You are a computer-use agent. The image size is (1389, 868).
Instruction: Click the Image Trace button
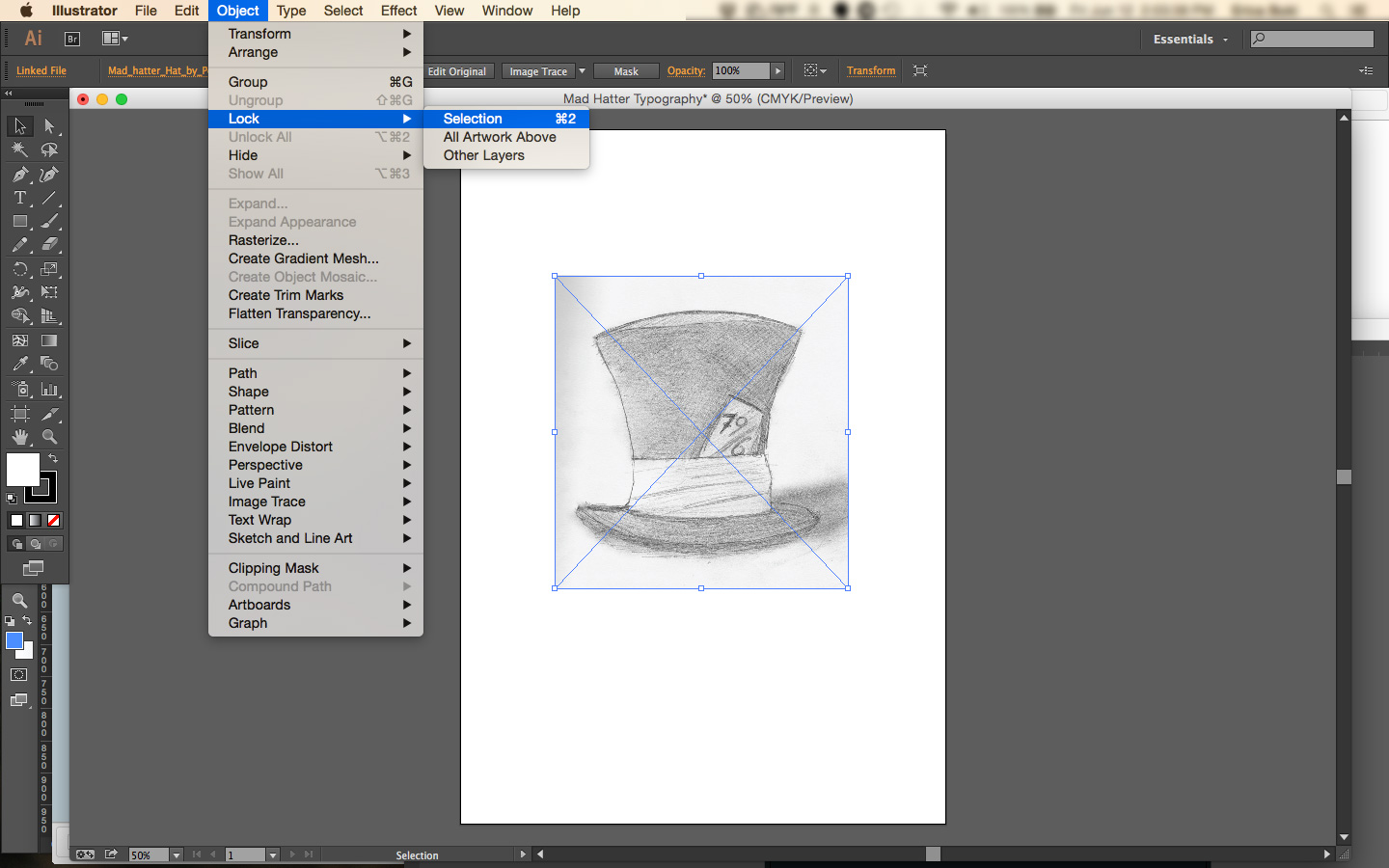point(538,71)
